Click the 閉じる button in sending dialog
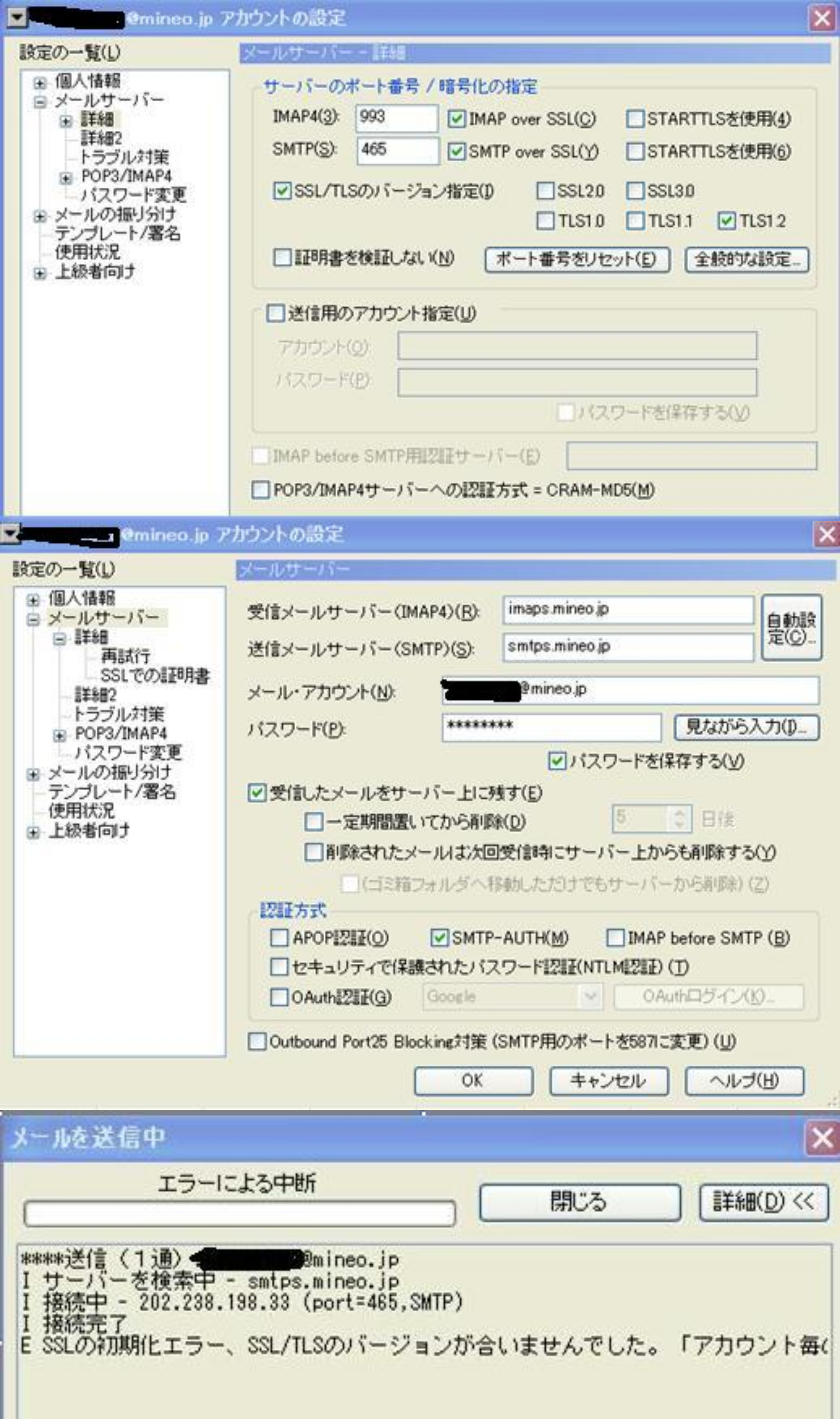Screen dimensions: 840x1419 pos(579,1202)
